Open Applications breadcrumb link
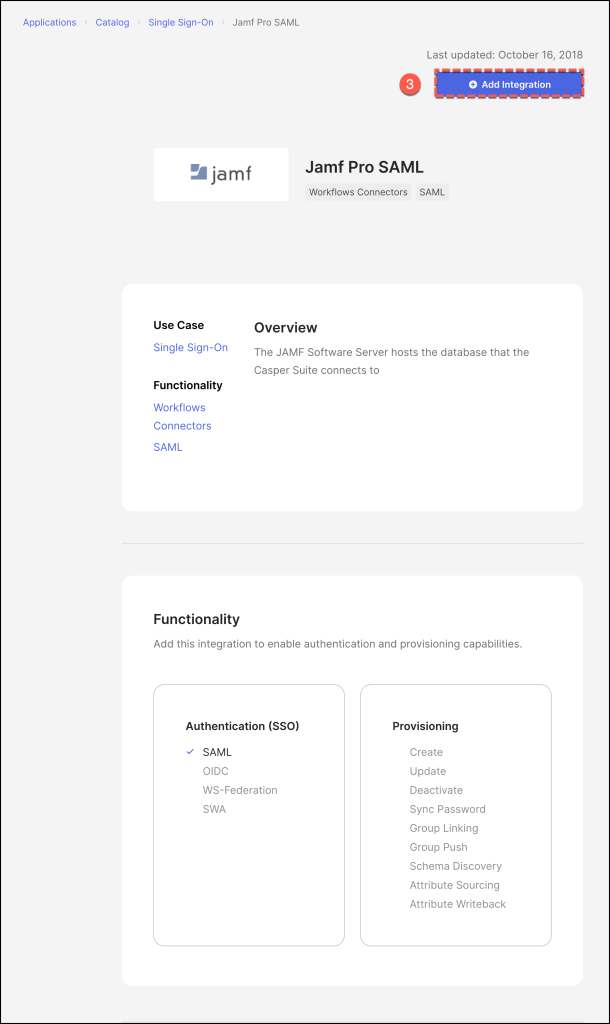 50,22
